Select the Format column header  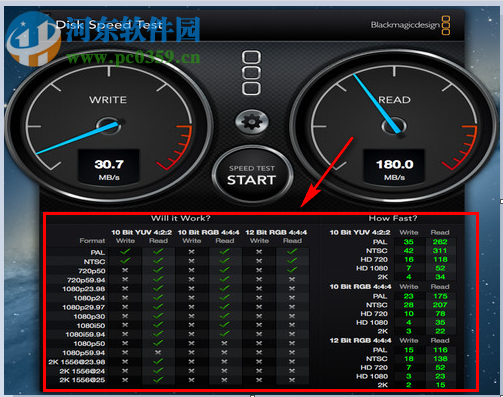click(x=92, y=241)
